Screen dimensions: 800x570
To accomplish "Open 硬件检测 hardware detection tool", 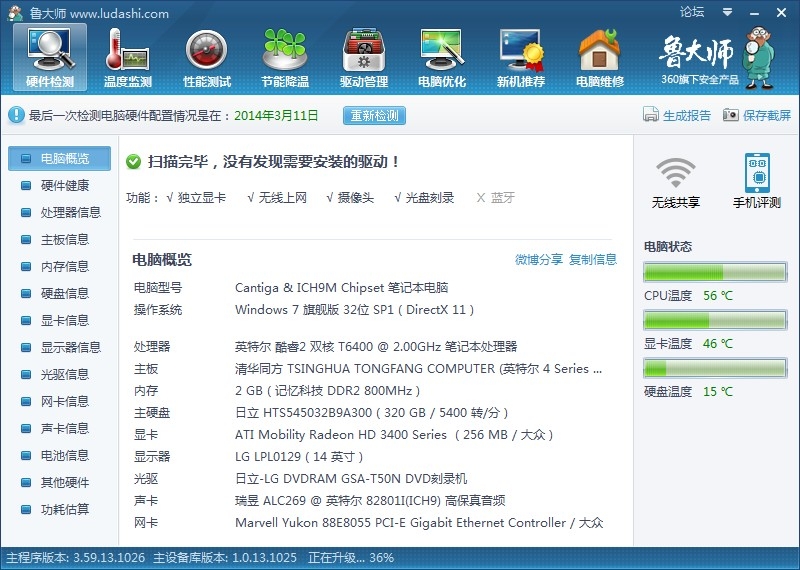I will pos(50,57).
